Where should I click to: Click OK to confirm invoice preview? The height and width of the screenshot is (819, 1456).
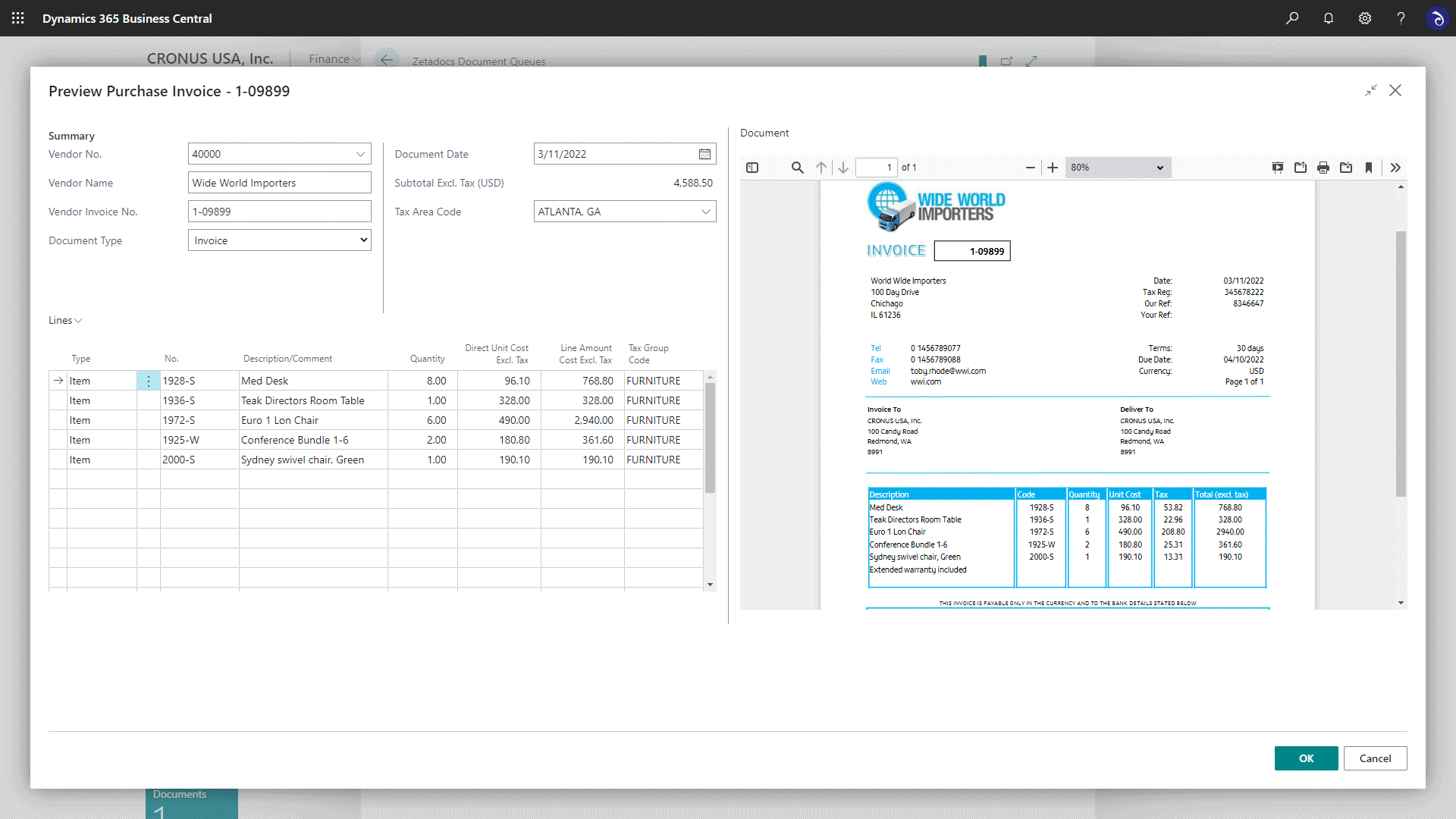click(x=1306, y=758)
